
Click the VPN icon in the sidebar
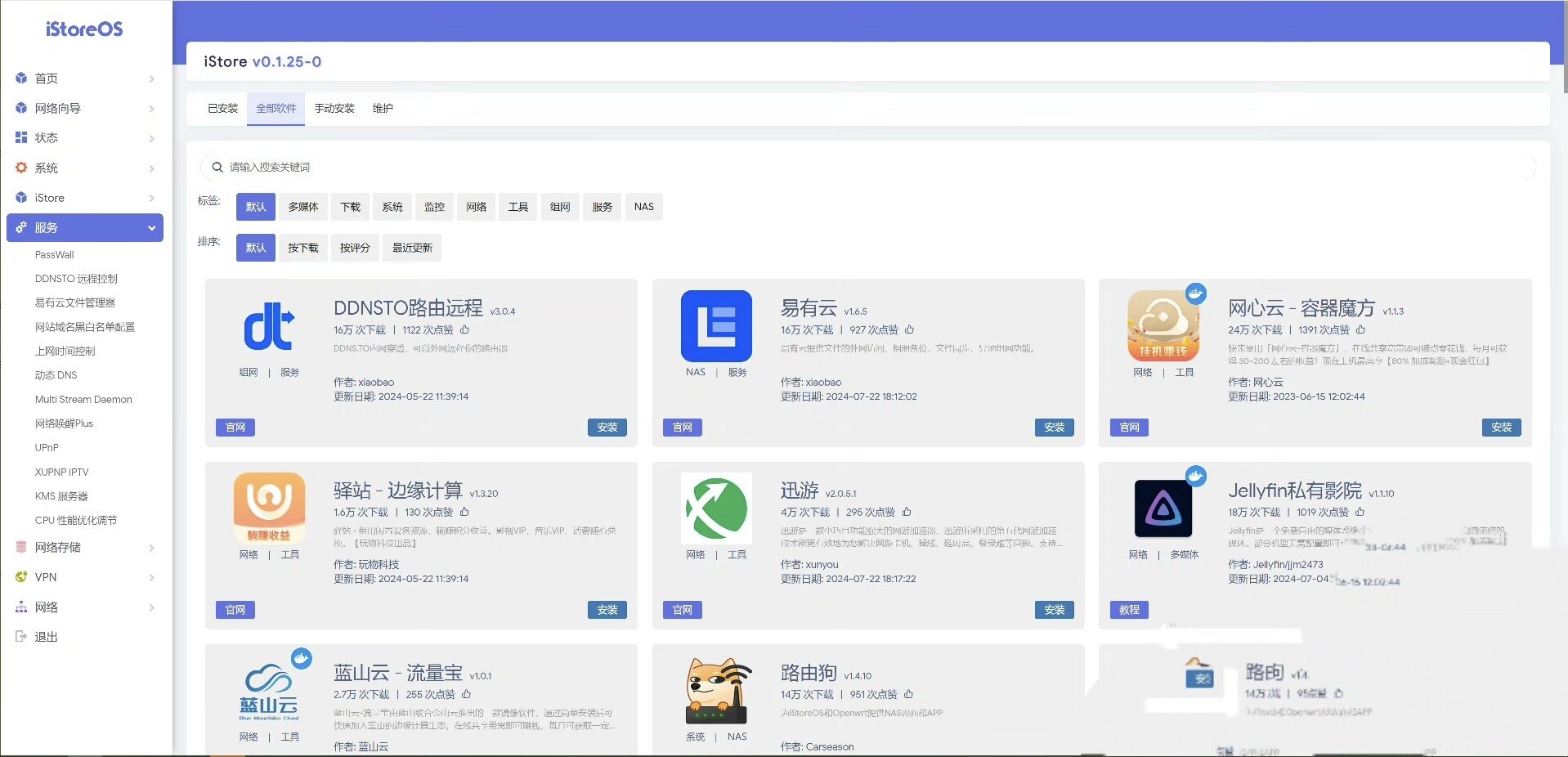point(21,577)
